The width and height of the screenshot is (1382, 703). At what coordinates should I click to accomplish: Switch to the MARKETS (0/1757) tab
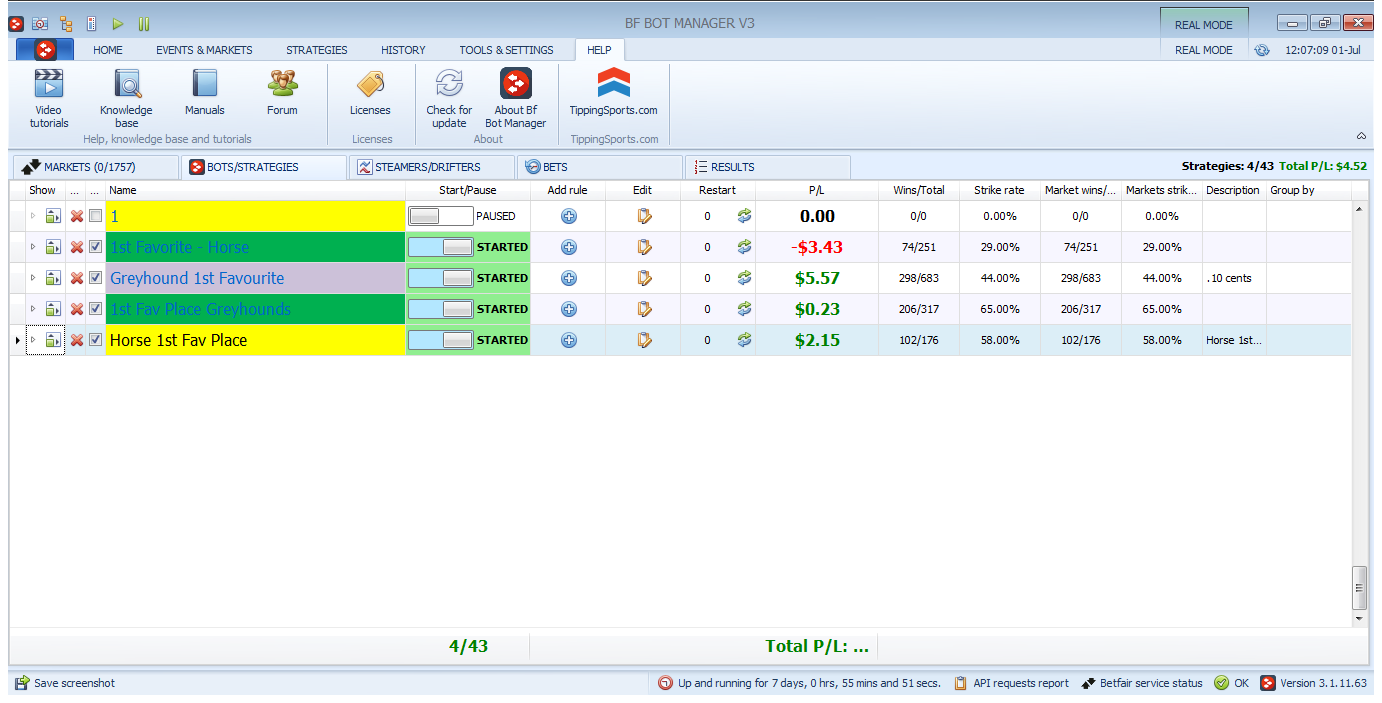[x=95, y=167]
